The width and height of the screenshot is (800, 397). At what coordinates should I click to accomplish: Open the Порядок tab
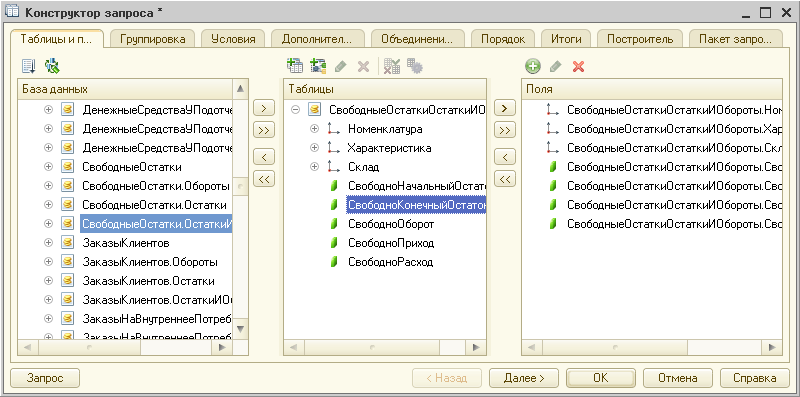[x=503, y=39]
